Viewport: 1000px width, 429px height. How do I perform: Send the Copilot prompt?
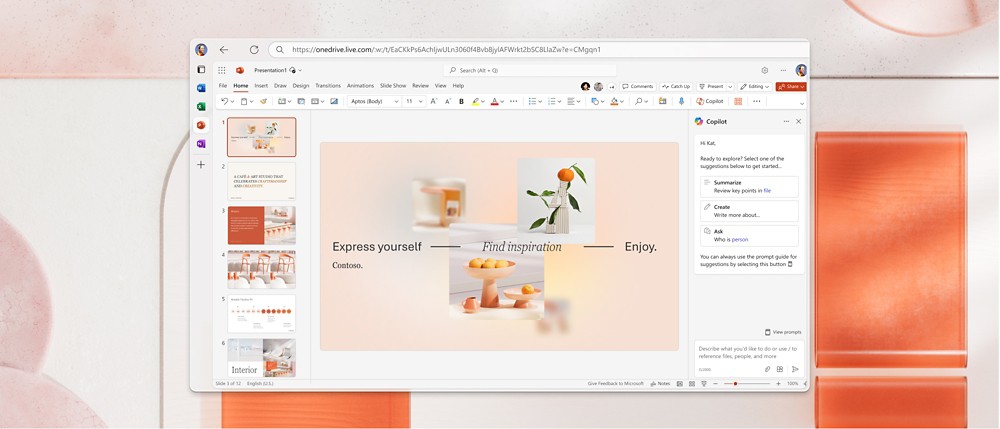coord(795,369)
